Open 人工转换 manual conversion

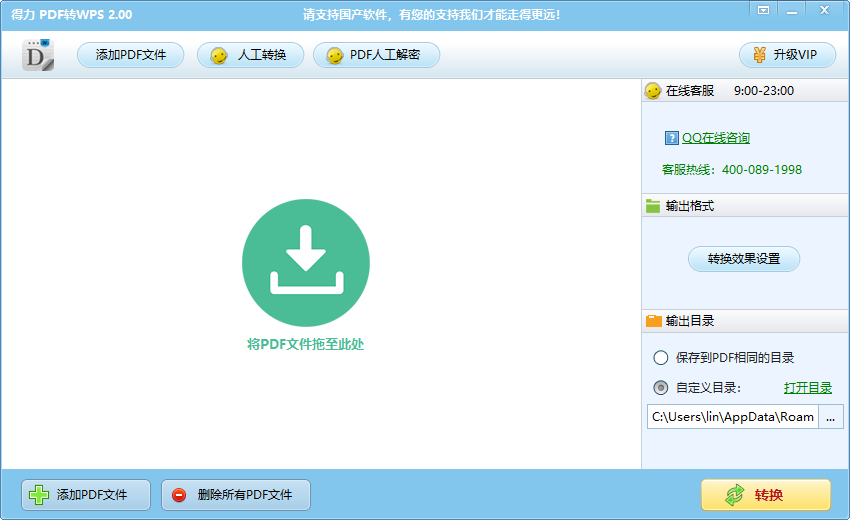pos(250,55)
